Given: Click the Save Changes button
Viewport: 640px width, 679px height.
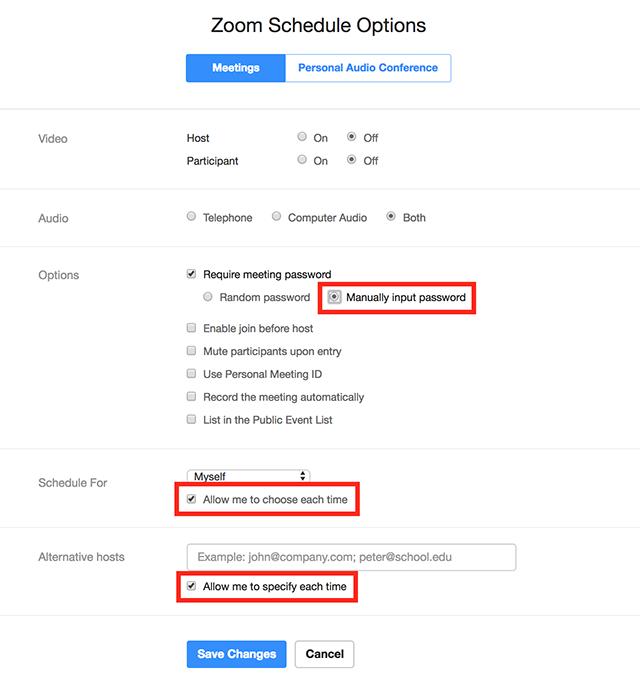Looking at the screenshot, I should coord(236,654).
